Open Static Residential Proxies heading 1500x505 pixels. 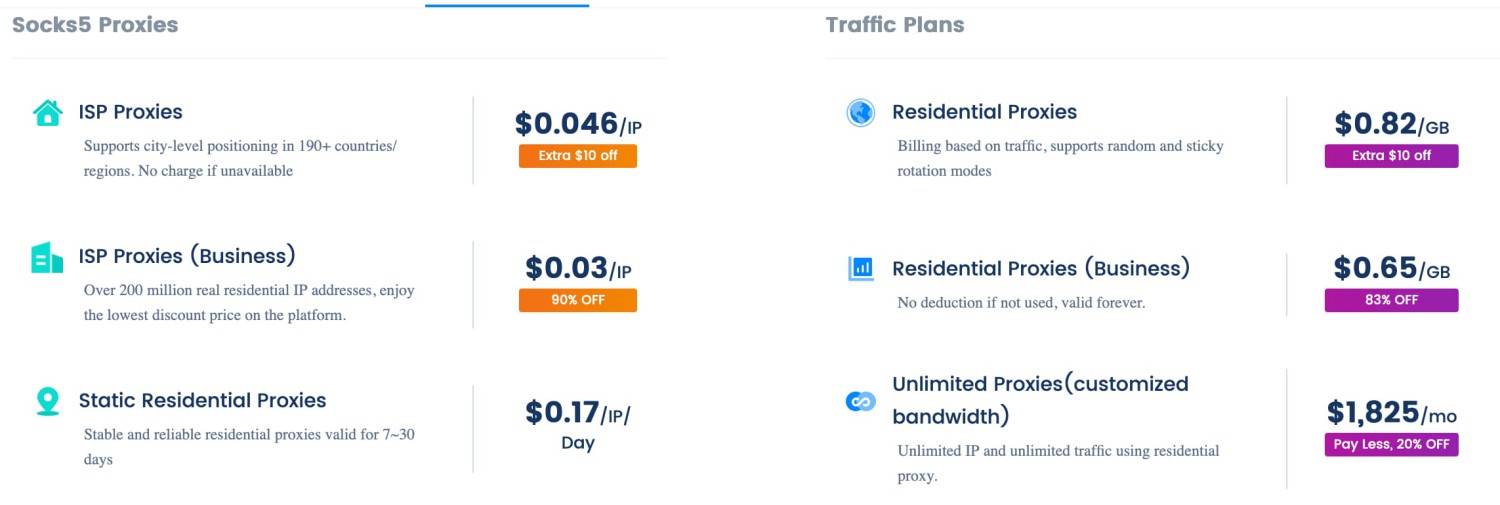(x=202, y=400)
